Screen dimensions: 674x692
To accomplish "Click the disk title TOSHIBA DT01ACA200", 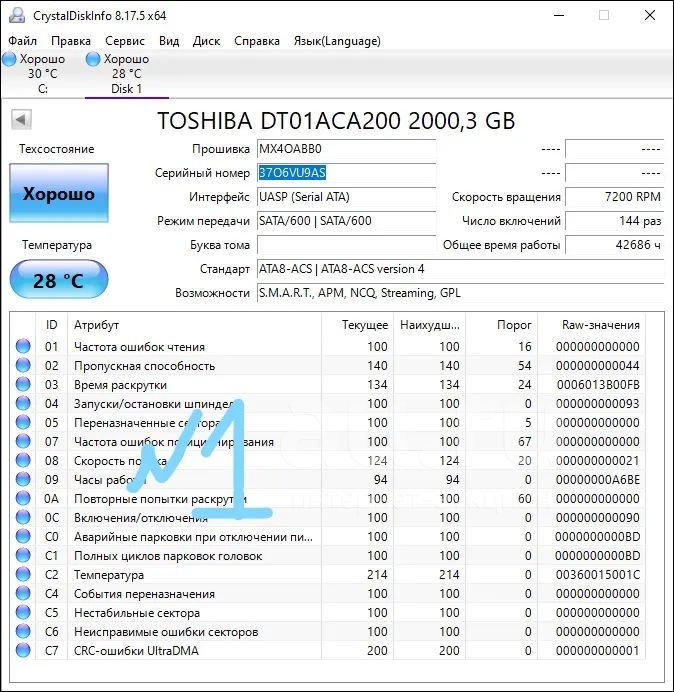I will tap(336, 120).
